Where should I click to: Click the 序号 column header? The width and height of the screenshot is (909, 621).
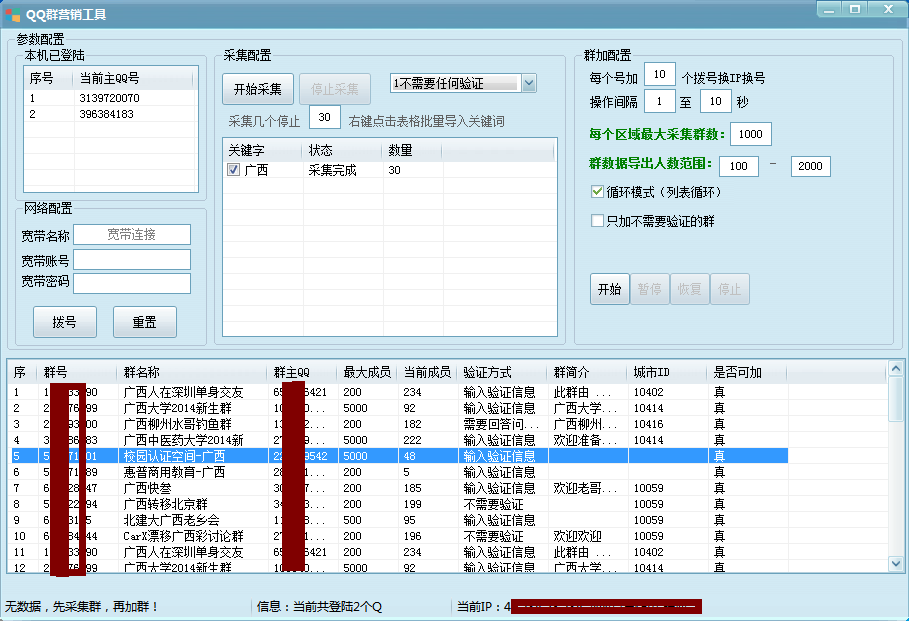pos(49,78)
